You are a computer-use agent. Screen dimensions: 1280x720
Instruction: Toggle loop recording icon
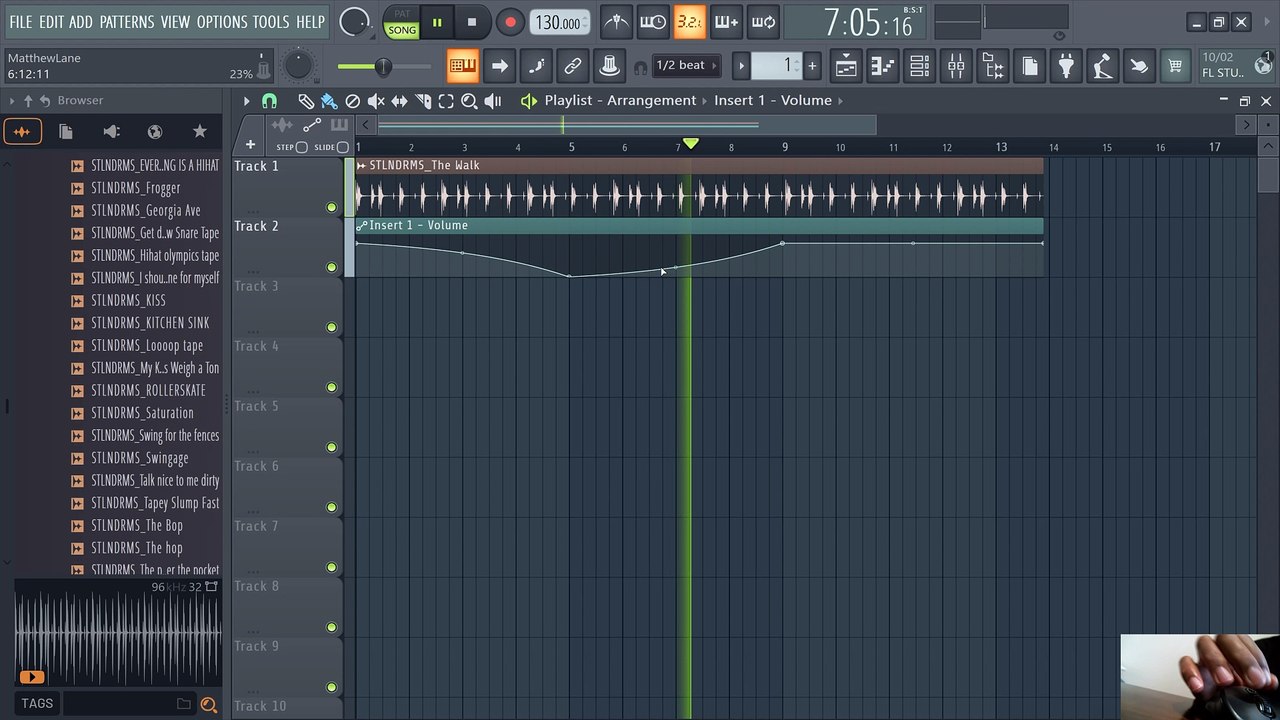(x=764, y=21)
